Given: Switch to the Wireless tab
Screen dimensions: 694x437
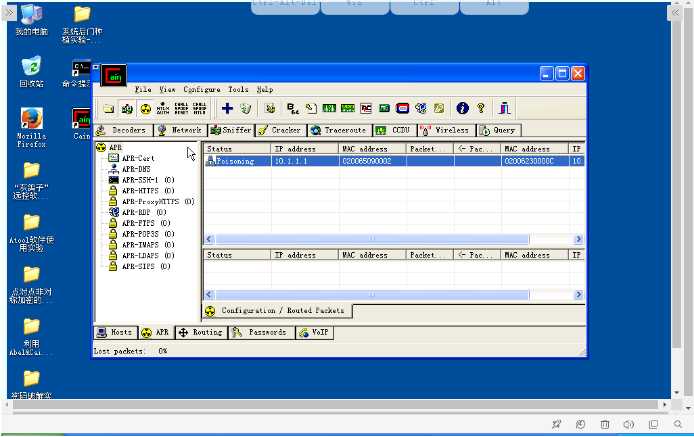Looking at the screenshot, I should 446,130.
